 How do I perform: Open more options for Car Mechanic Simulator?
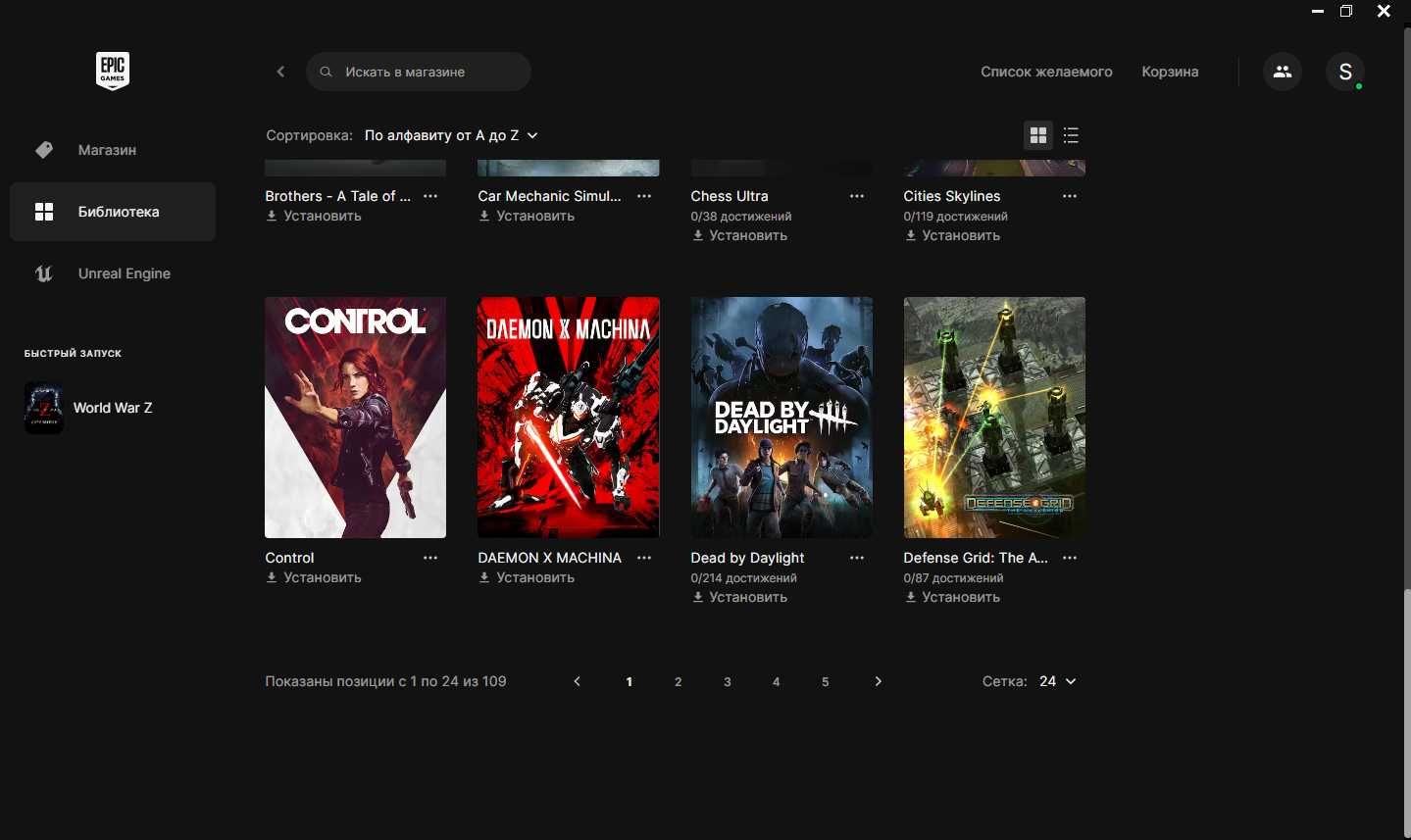click(644, 196)
